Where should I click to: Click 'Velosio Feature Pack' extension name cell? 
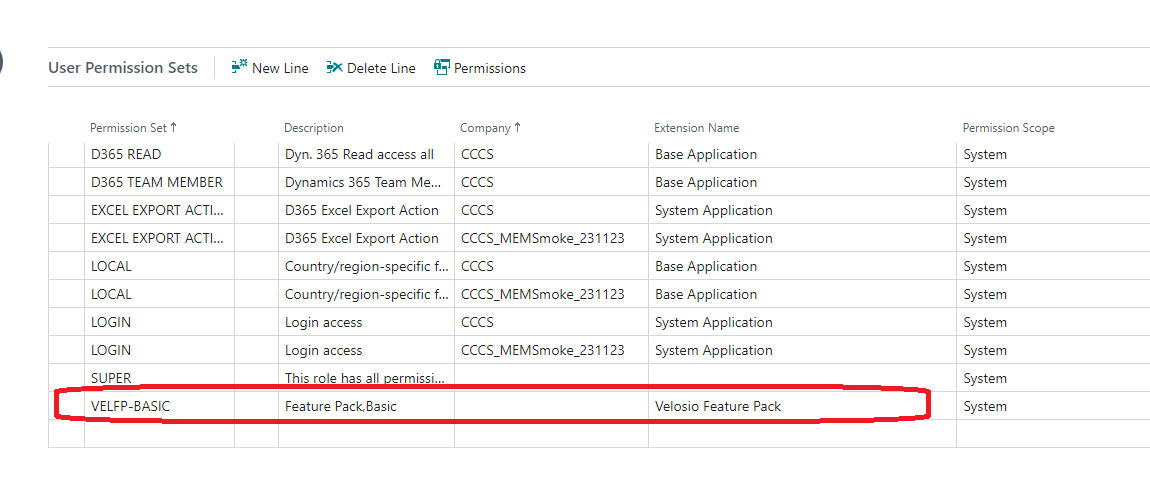(x=802, y=406)
